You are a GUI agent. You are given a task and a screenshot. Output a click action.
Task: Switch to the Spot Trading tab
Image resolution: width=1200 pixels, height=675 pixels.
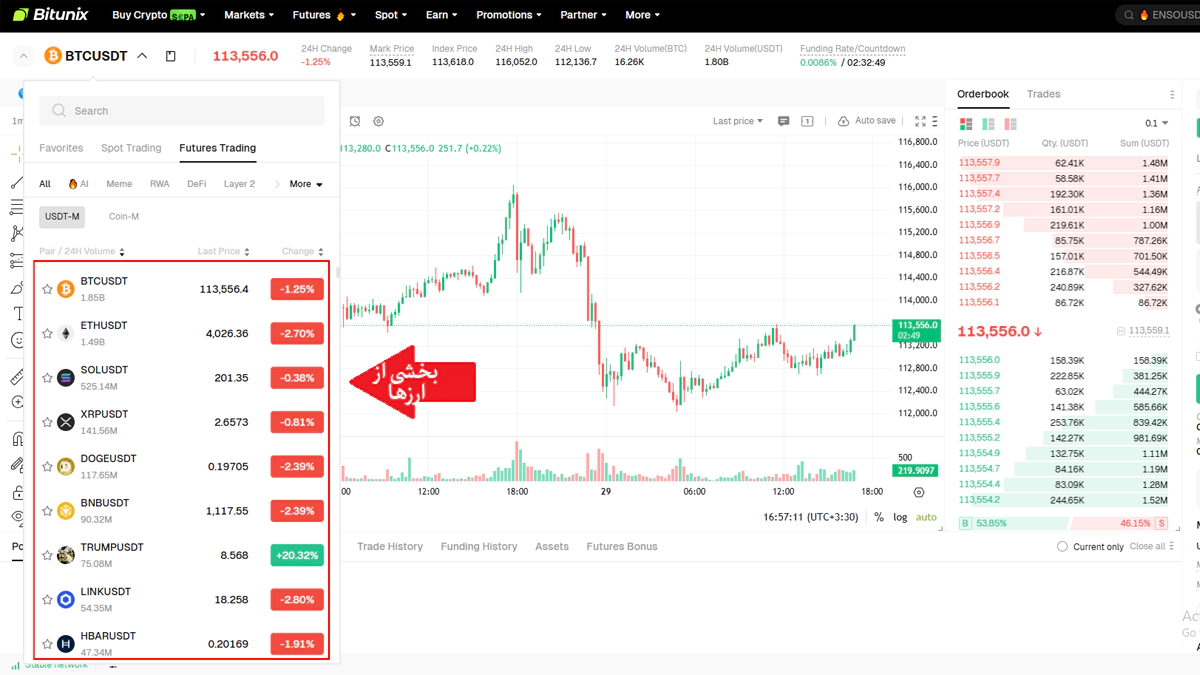tap(131, 148)
